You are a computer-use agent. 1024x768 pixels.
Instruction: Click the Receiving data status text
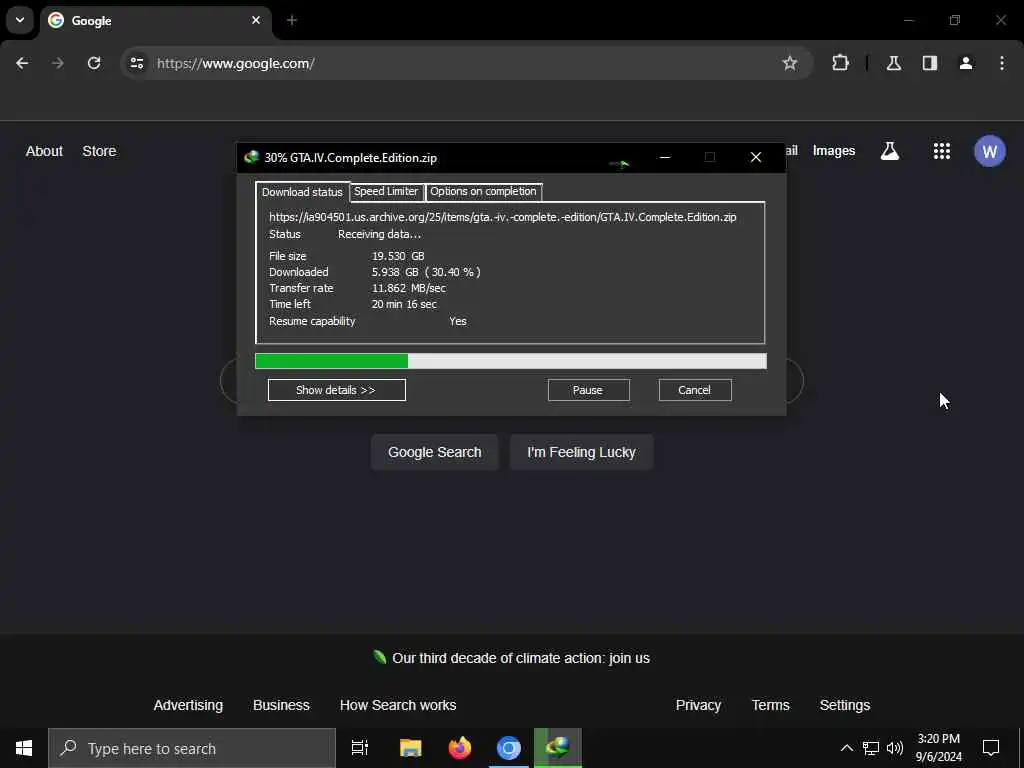point(379,234)
